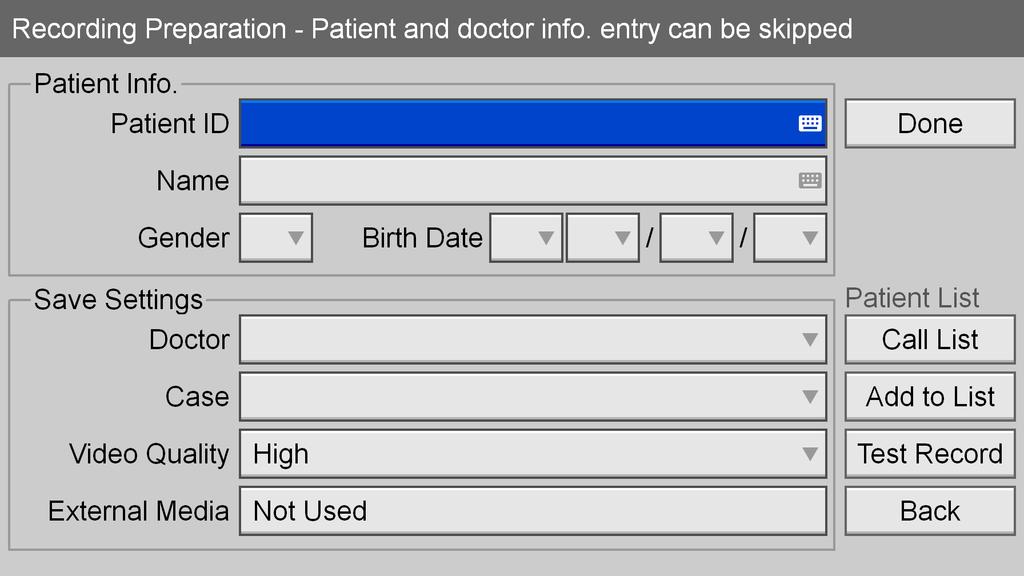Select the External Media Not Used field

[x=533, y=511]
